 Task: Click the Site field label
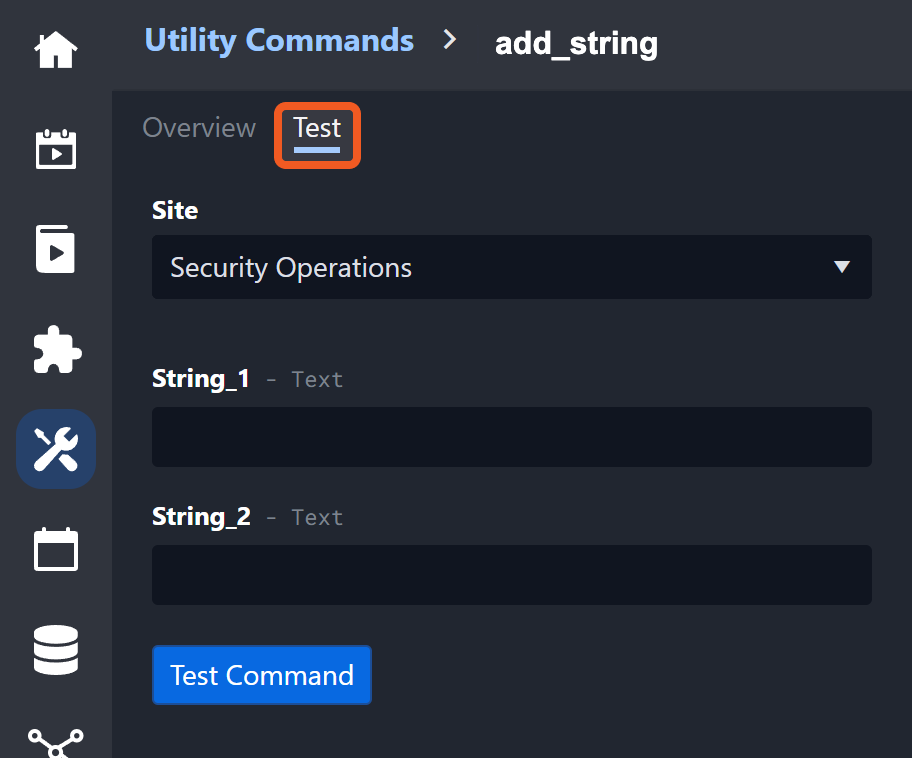tap(175, 210)
